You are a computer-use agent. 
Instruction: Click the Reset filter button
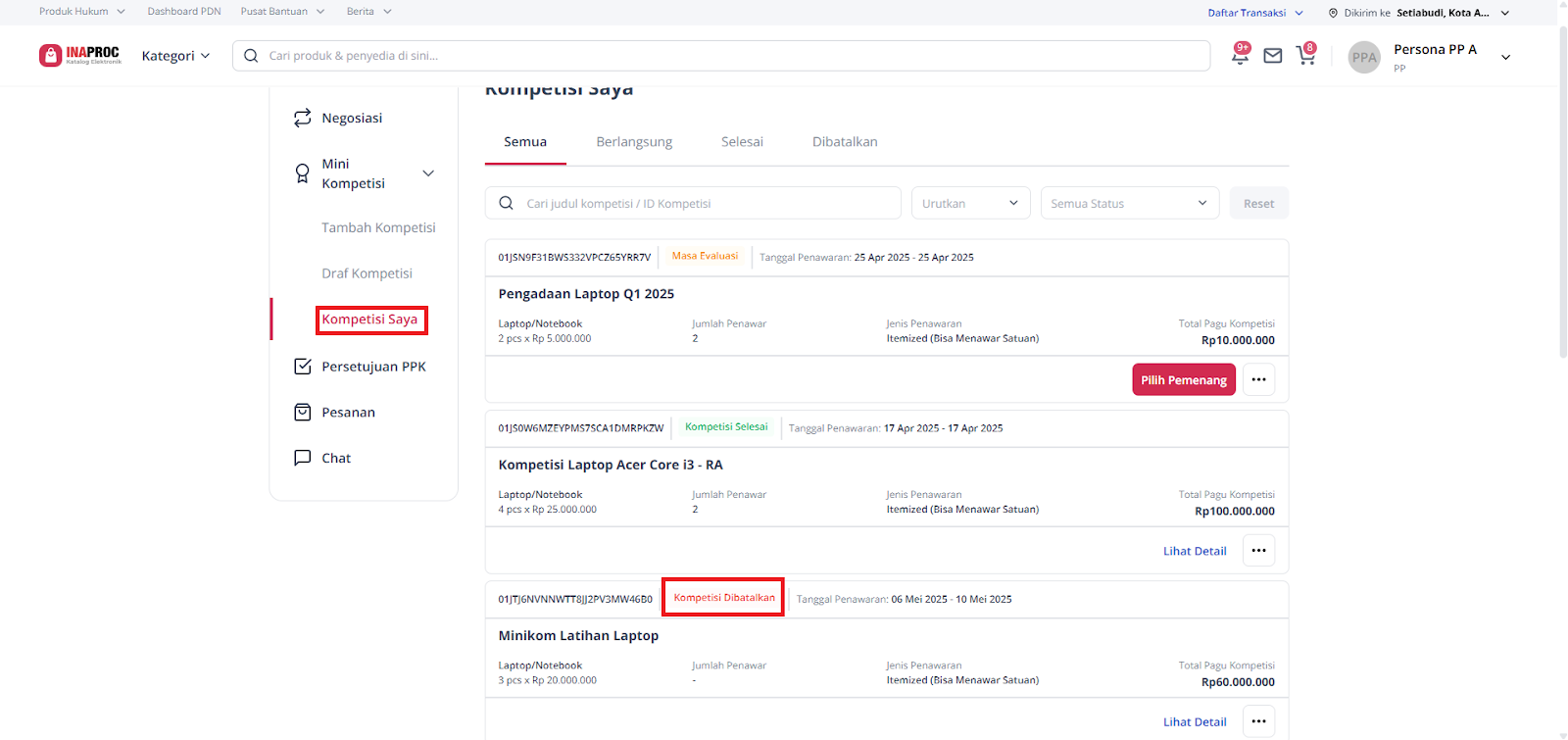pos(1258,203)
